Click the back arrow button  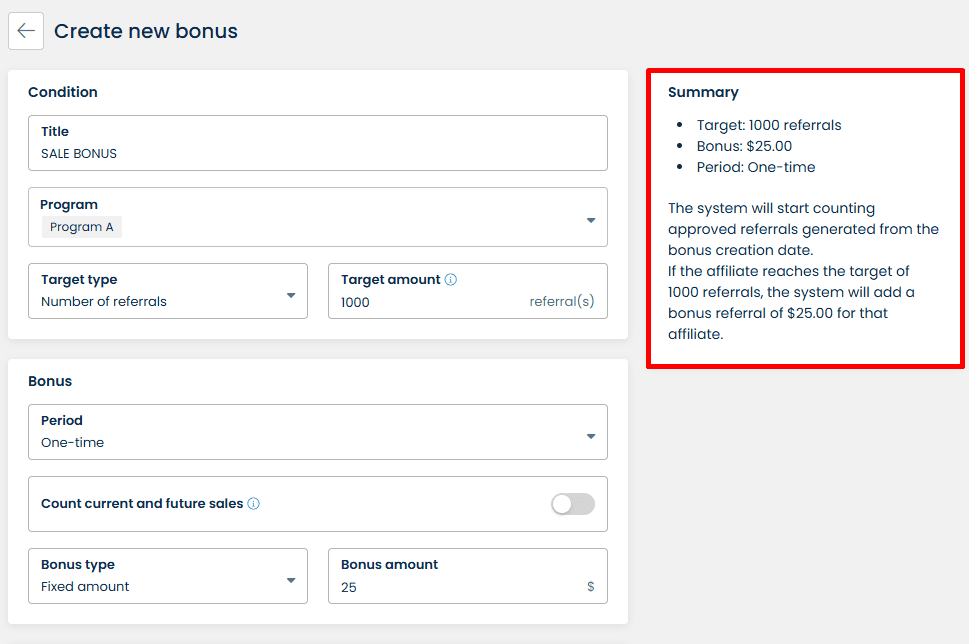(x=26, y=31)
